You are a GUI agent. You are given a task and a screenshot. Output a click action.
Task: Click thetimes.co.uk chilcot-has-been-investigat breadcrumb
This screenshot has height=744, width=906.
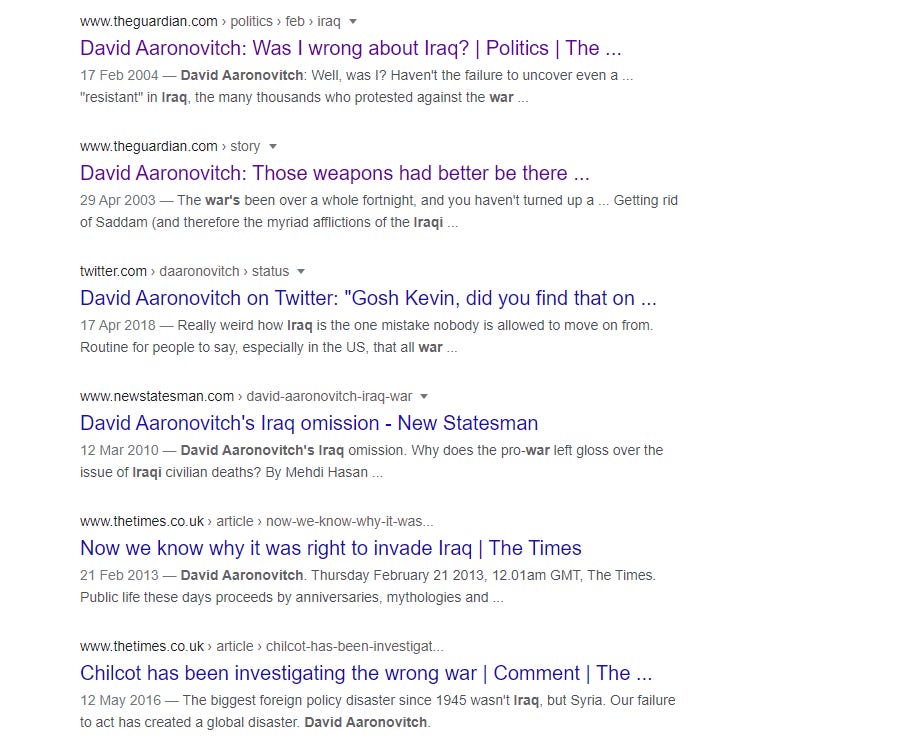click(x=262, y=646)
